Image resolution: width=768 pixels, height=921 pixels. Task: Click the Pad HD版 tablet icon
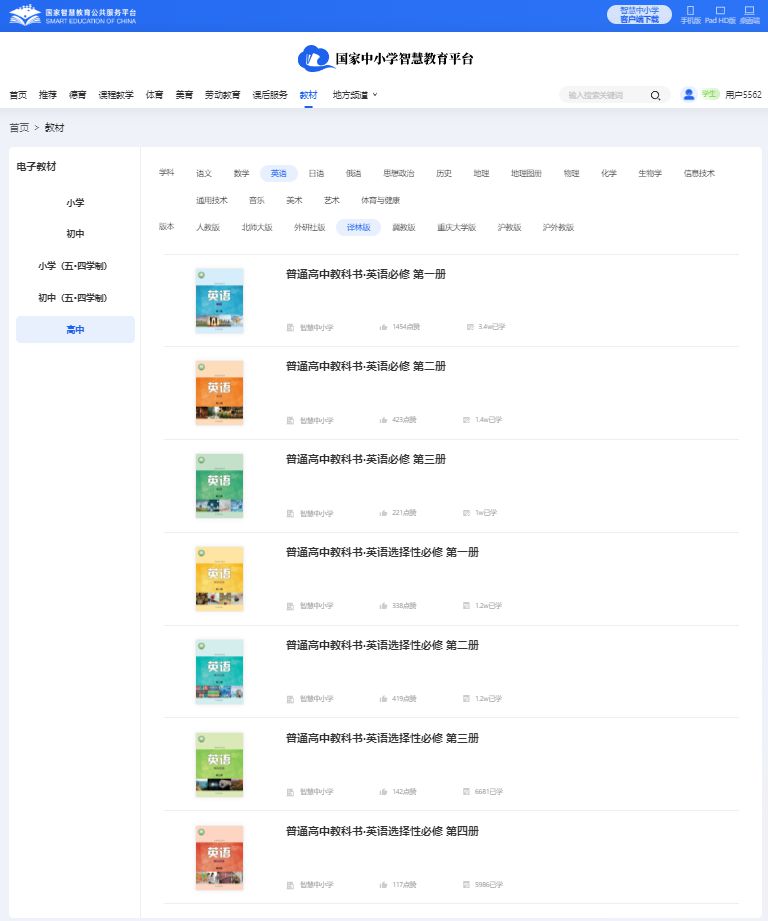click(x=720, y=11)
